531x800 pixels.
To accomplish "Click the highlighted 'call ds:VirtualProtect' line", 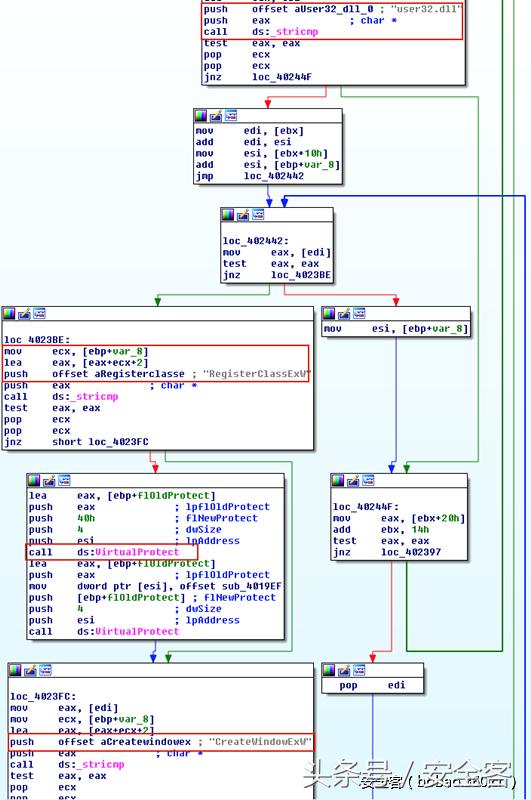I will 111,552.
